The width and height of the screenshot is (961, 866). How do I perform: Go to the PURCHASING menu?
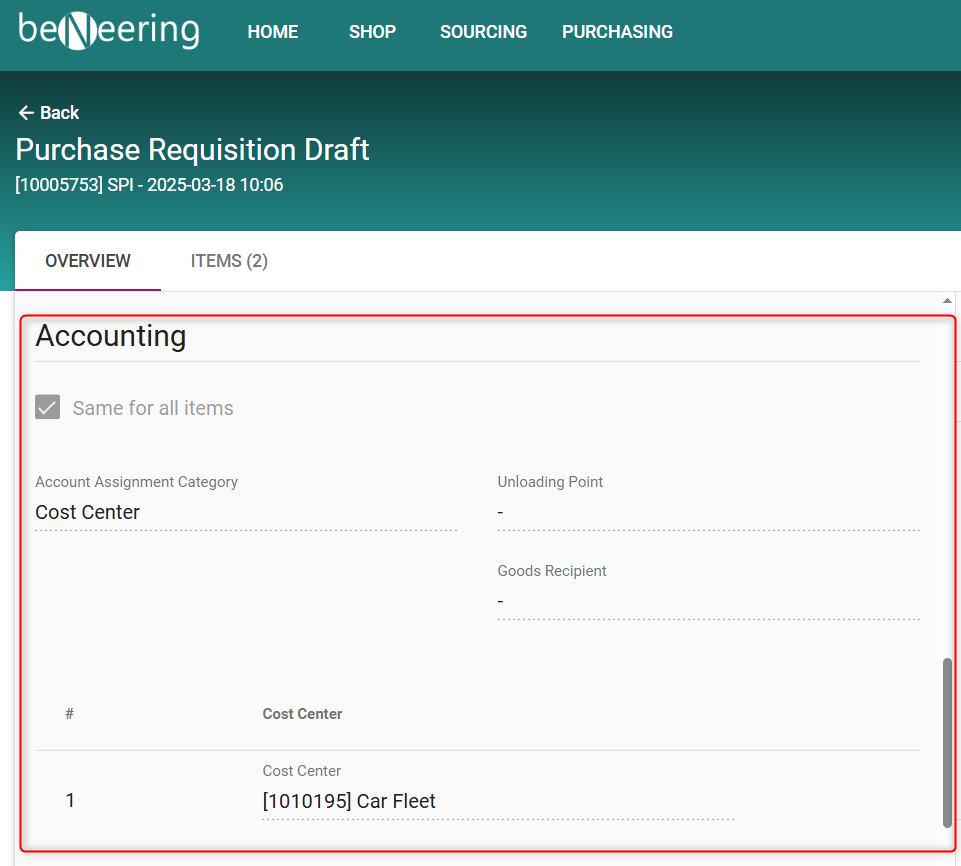(617, 32)
